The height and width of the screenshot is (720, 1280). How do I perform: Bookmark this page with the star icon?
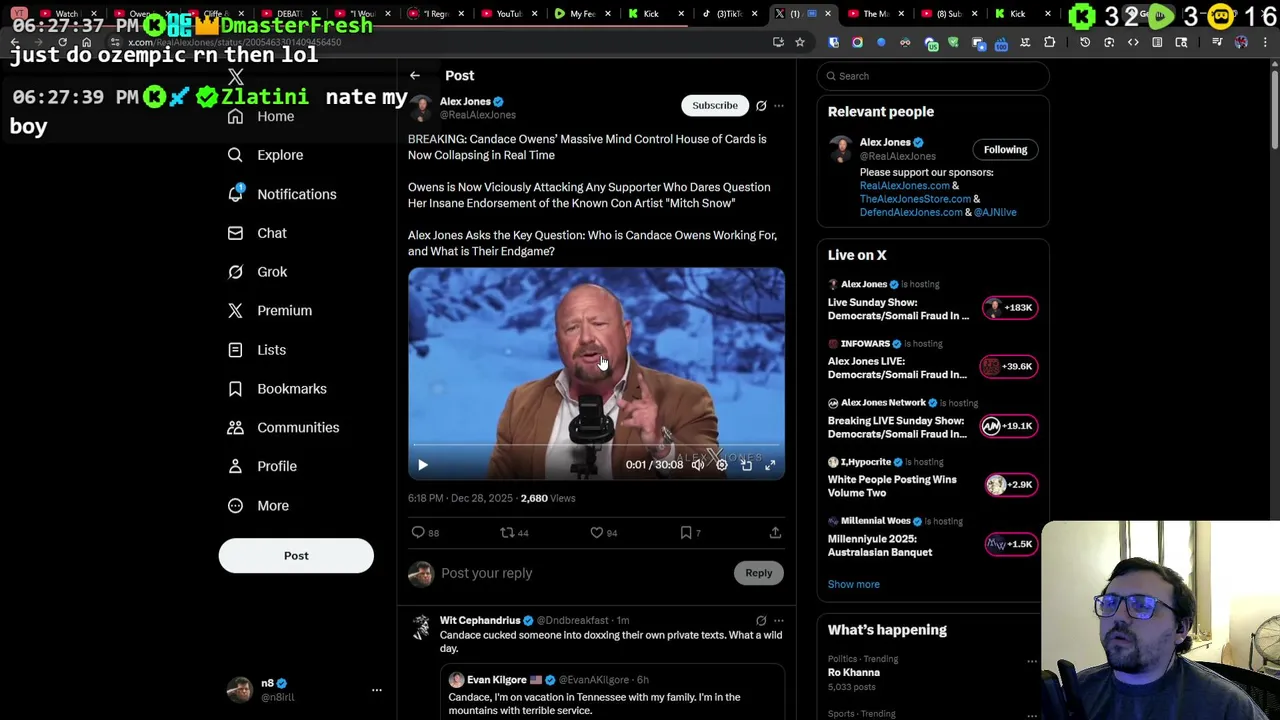pyautogui.click(x=800, y=42)
